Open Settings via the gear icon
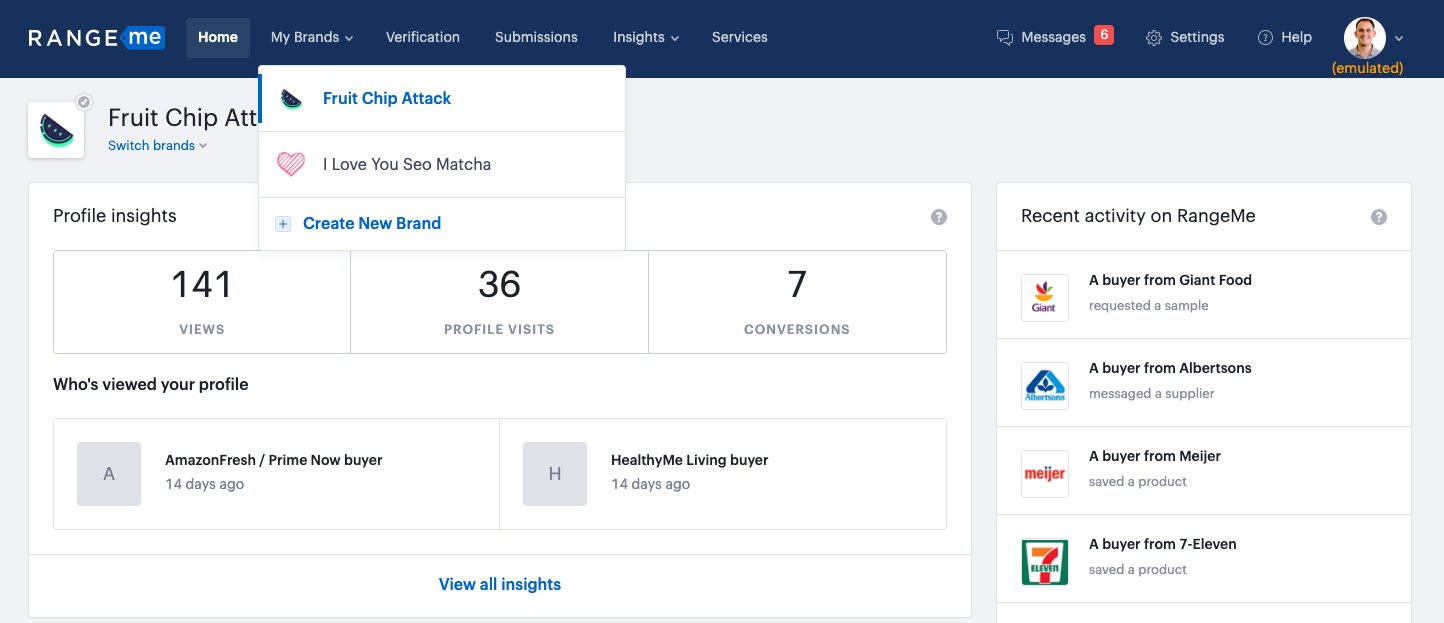This screenshot has height=623, width=1444. click(x=1154, y=38)
